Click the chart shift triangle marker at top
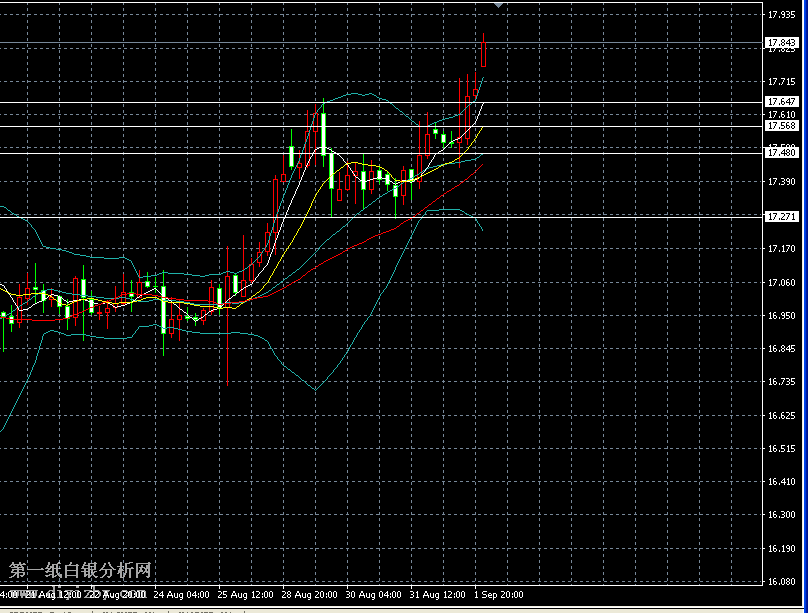The height and width of the screenshot is (613, 808). (499, 5)
